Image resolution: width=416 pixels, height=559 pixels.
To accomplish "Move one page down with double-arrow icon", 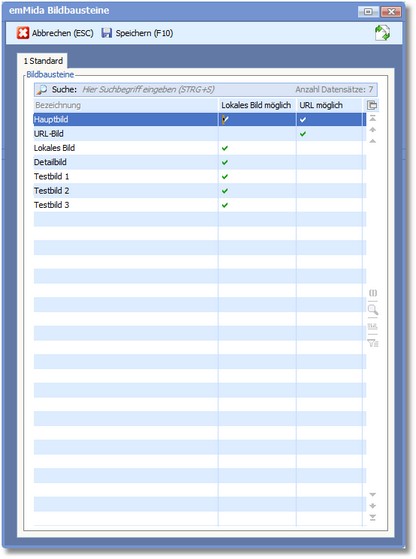I will [373, 506].
